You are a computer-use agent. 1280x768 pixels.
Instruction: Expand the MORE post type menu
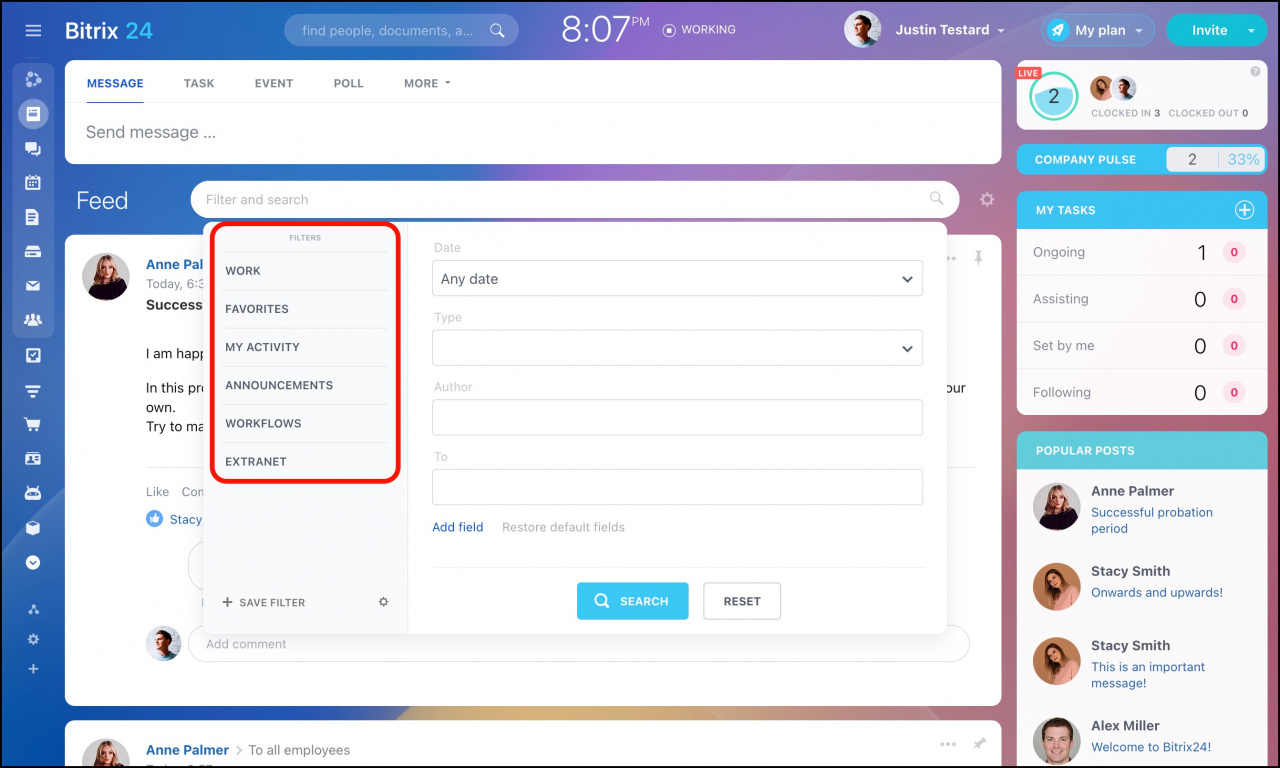[x=427, y=84]
